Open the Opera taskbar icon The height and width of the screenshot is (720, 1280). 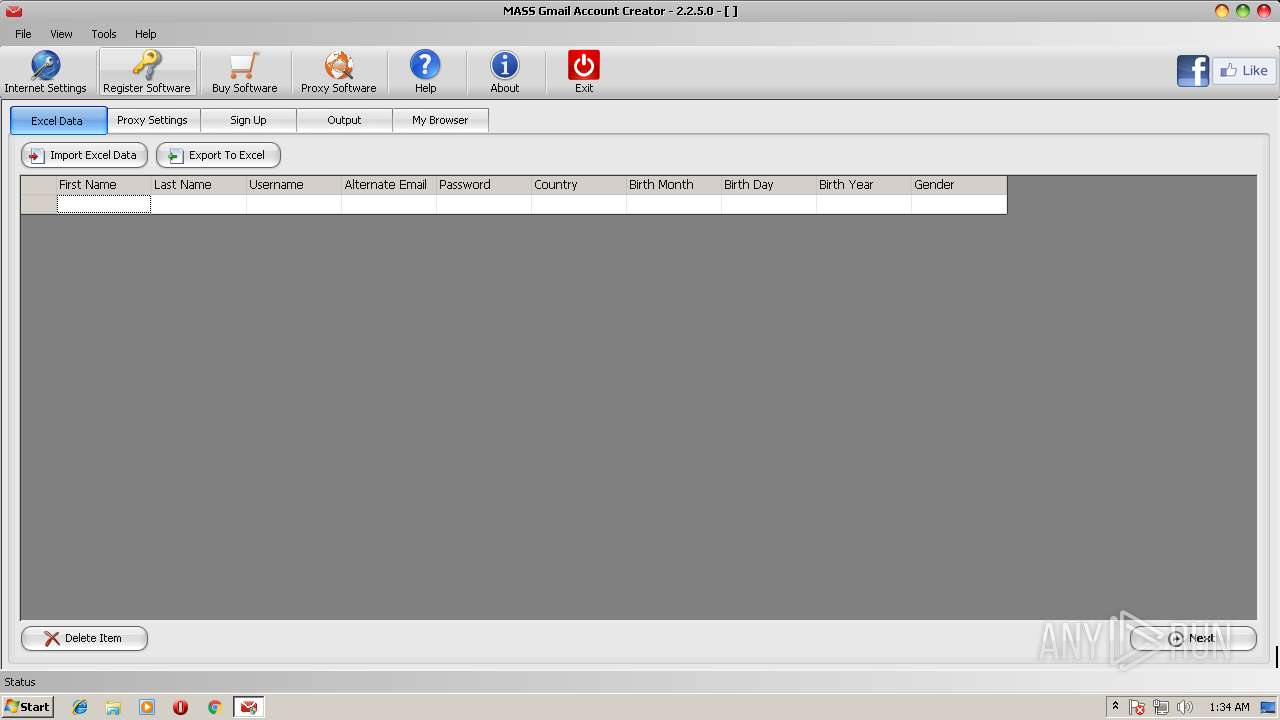click(x=180, y=707)
